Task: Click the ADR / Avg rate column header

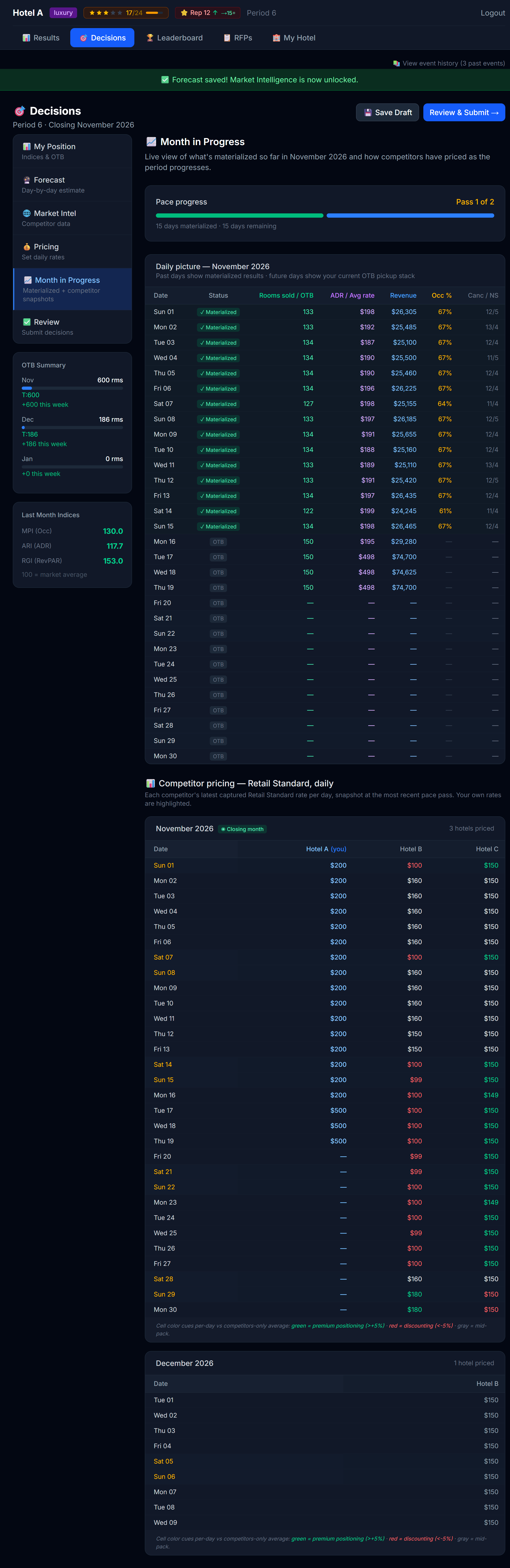Action: click(x=352, y=296)
